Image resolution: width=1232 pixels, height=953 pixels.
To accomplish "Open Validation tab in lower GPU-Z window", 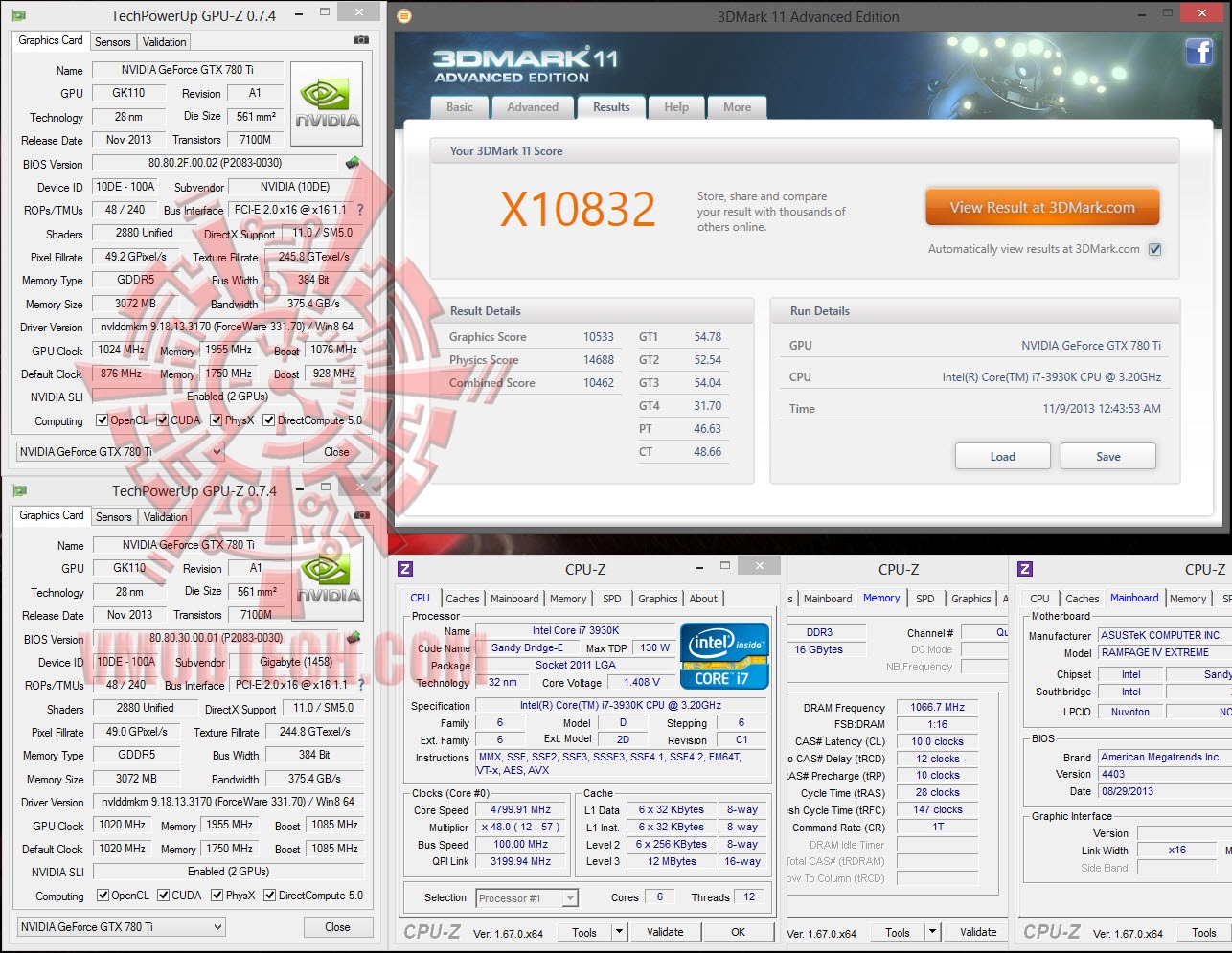I will coord(165,517).
